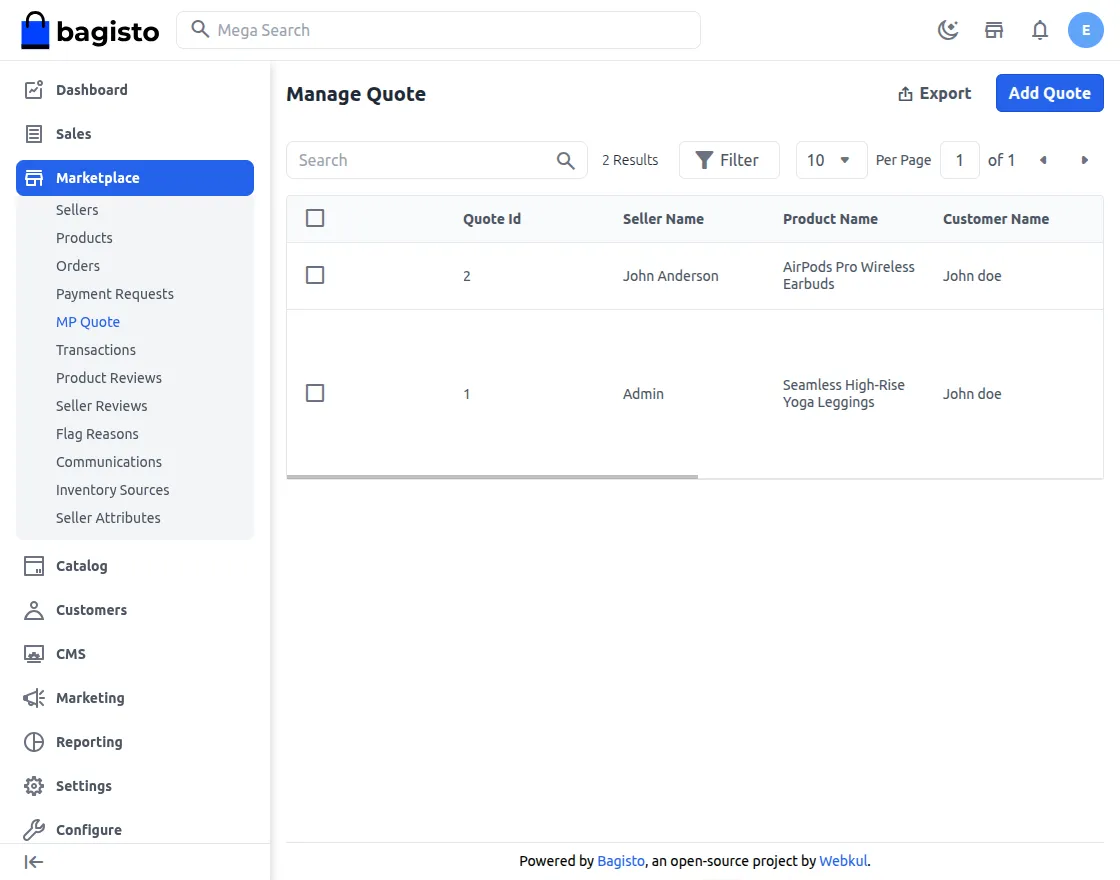Viewport: 1120px width, 880px height.
Task: Click the Export button
Action: coord(934,94)
